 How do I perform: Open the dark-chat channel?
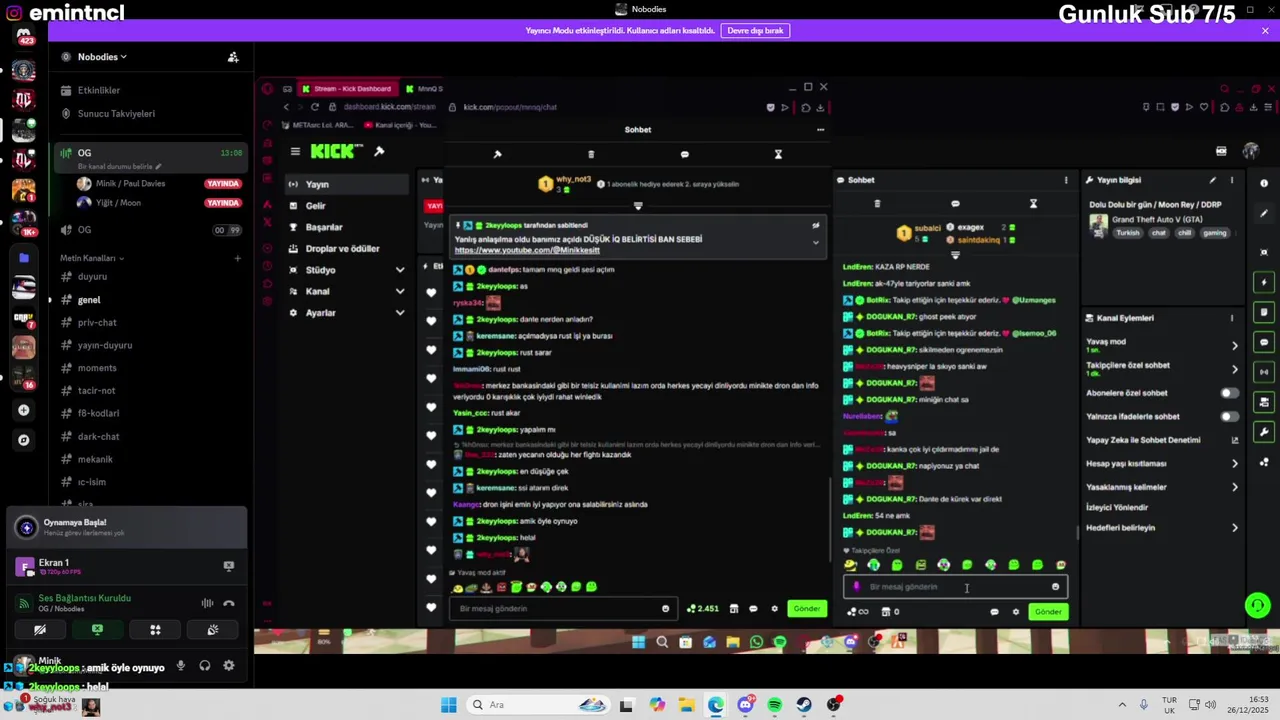click(x=98, y=436)
